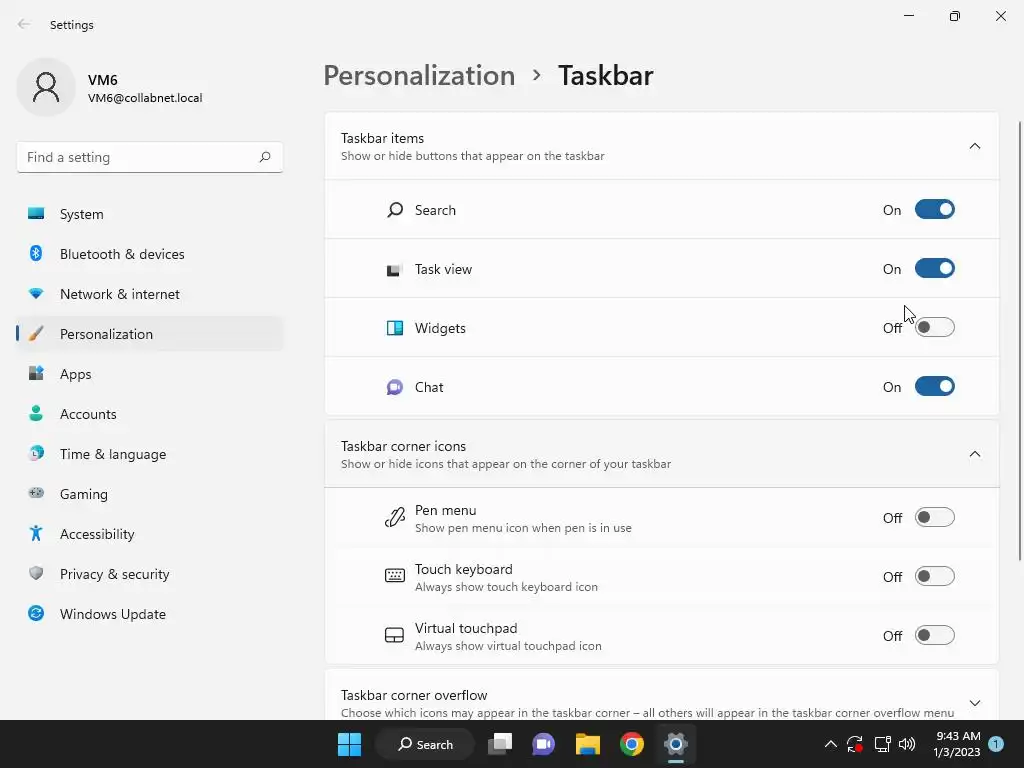Click the Accessibility figure icon
The width and height of the screenshot is (1024, 768).
[36, 534]
